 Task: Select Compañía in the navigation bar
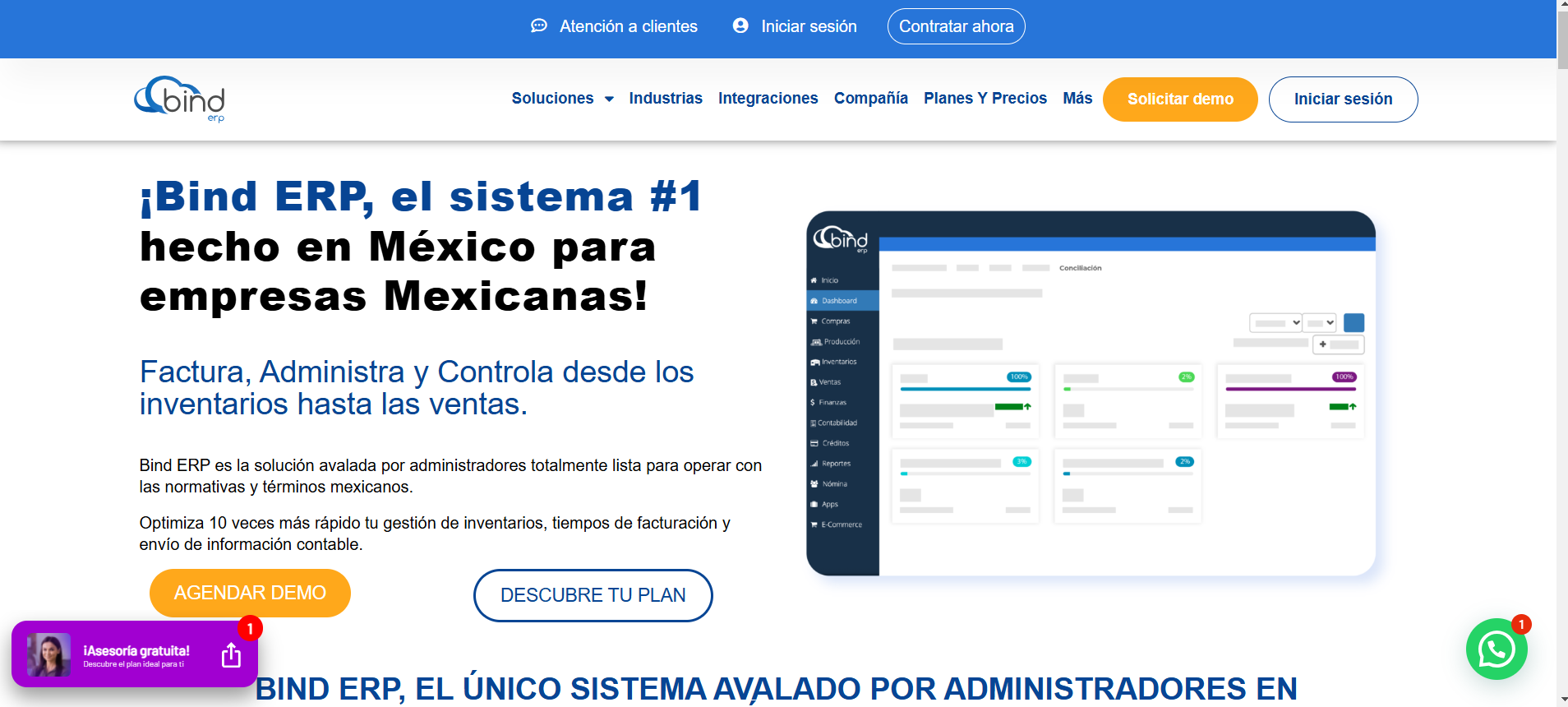pyautogui.click(x=870, y=99)
